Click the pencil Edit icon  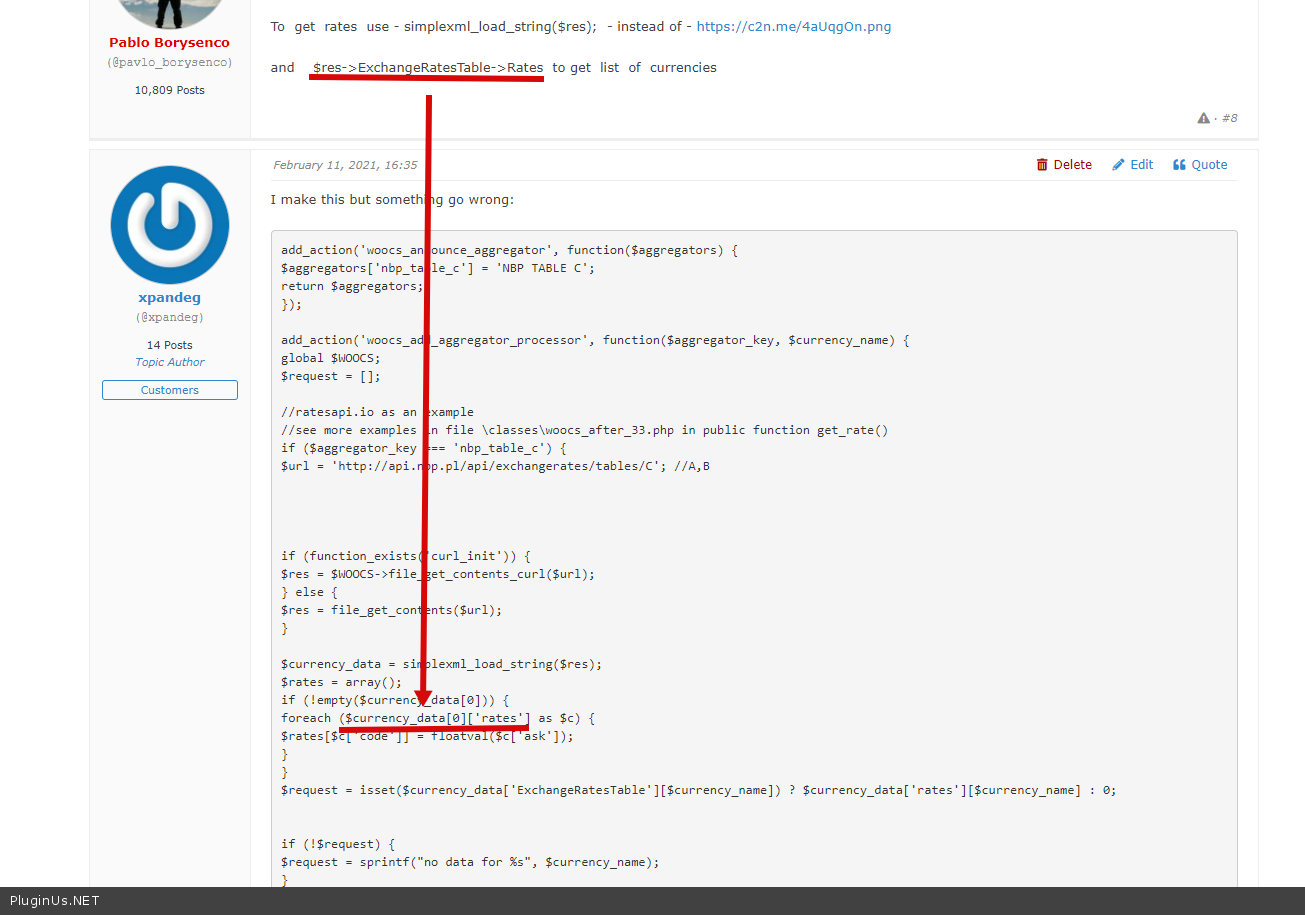pos(1118,165)
